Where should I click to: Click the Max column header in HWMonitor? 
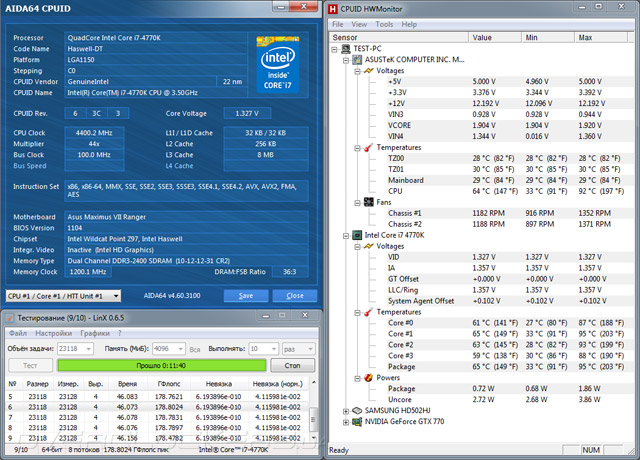[x=600, y=37]
